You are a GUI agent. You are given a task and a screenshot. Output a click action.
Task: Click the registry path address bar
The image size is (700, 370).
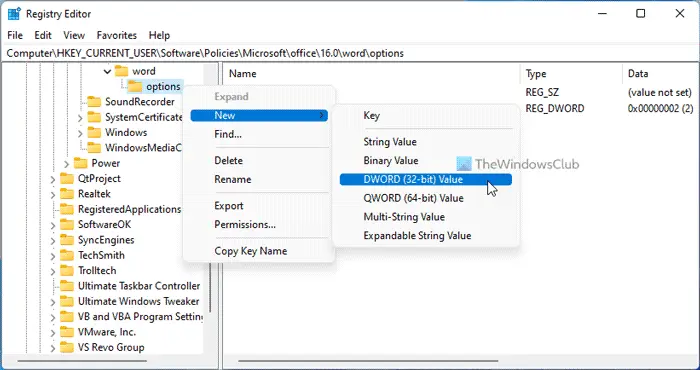(x=350, y=54)
